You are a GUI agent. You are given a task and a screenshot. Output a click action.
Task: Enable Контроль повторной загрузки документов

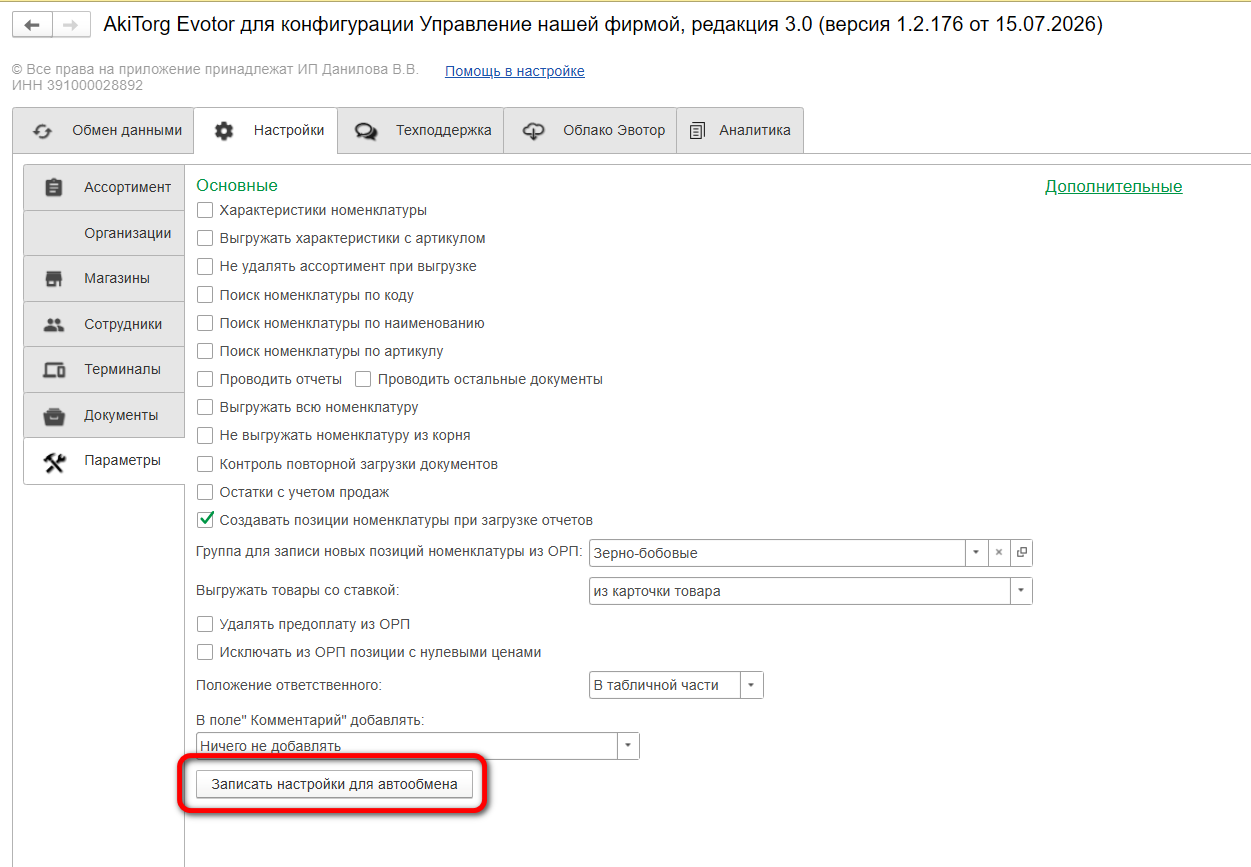(x=205, y=465)
